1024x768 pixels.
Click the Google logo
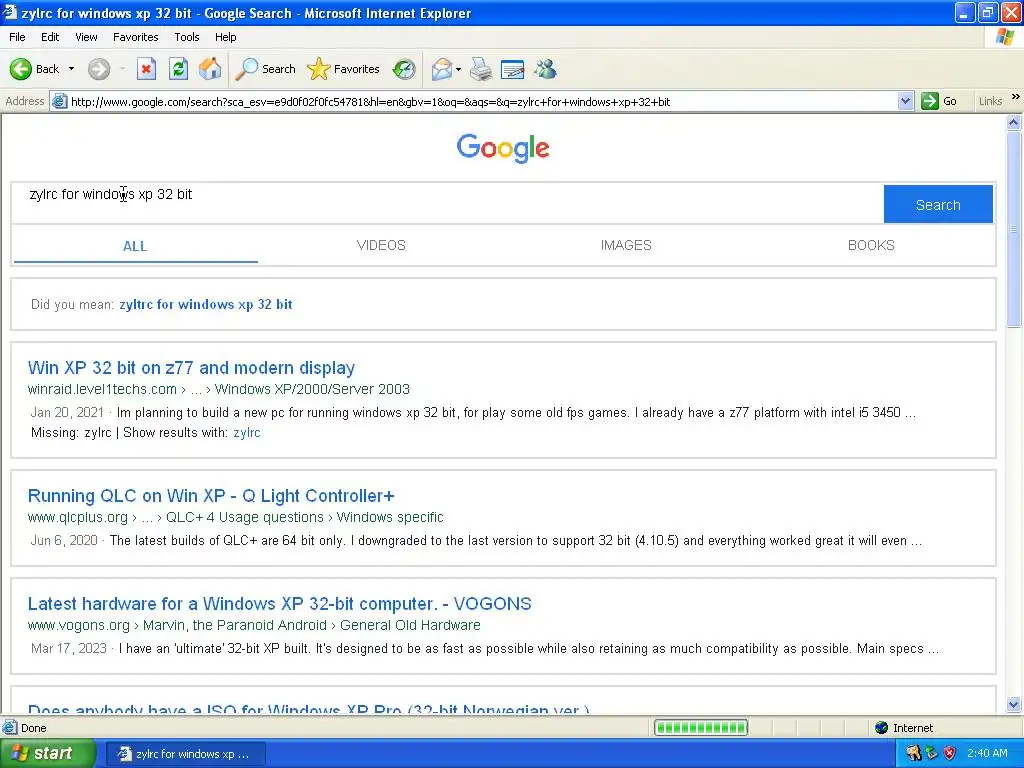click(503, 148)
